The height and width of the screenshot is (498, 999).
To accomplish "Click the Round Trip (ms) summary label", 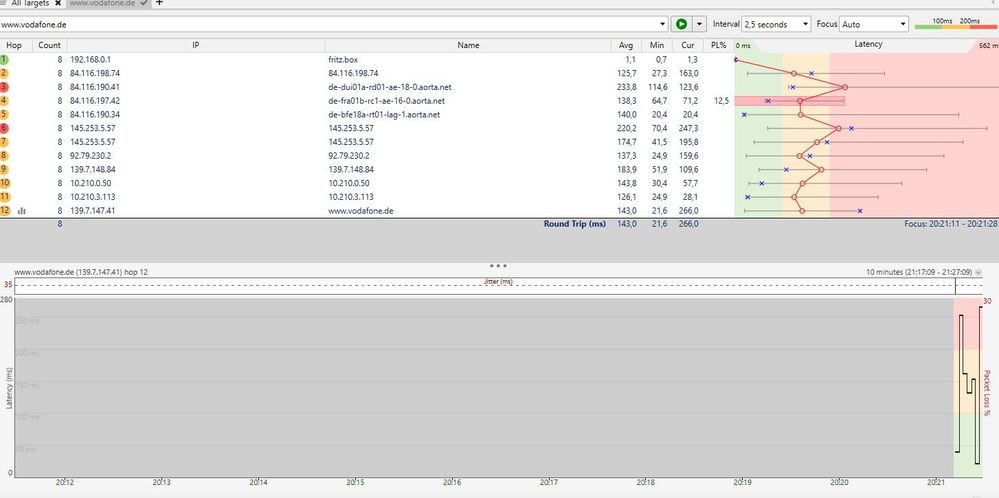I will pos(574,224).
